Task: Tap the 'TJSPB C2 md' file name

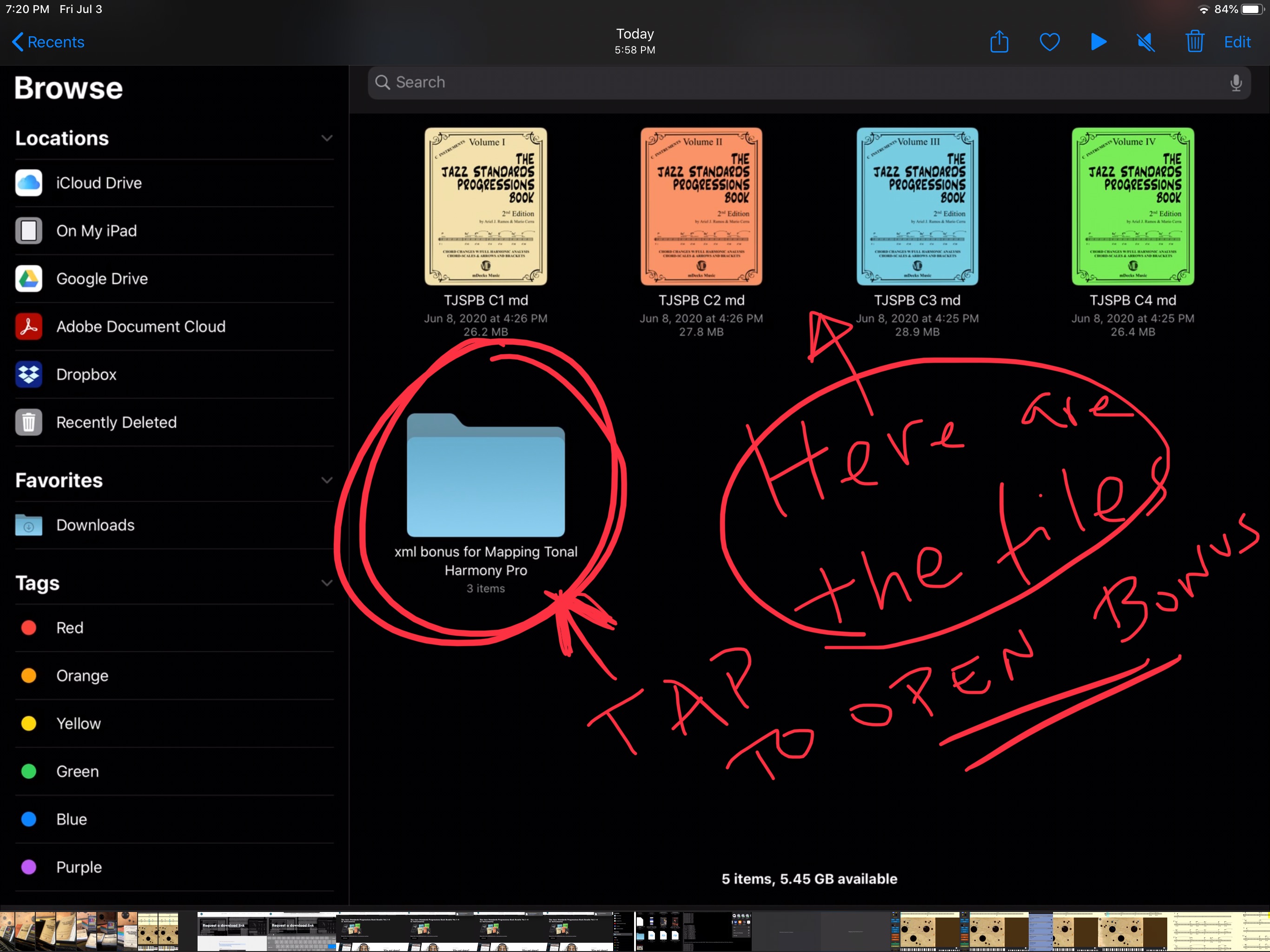Action: coord(701,300)
